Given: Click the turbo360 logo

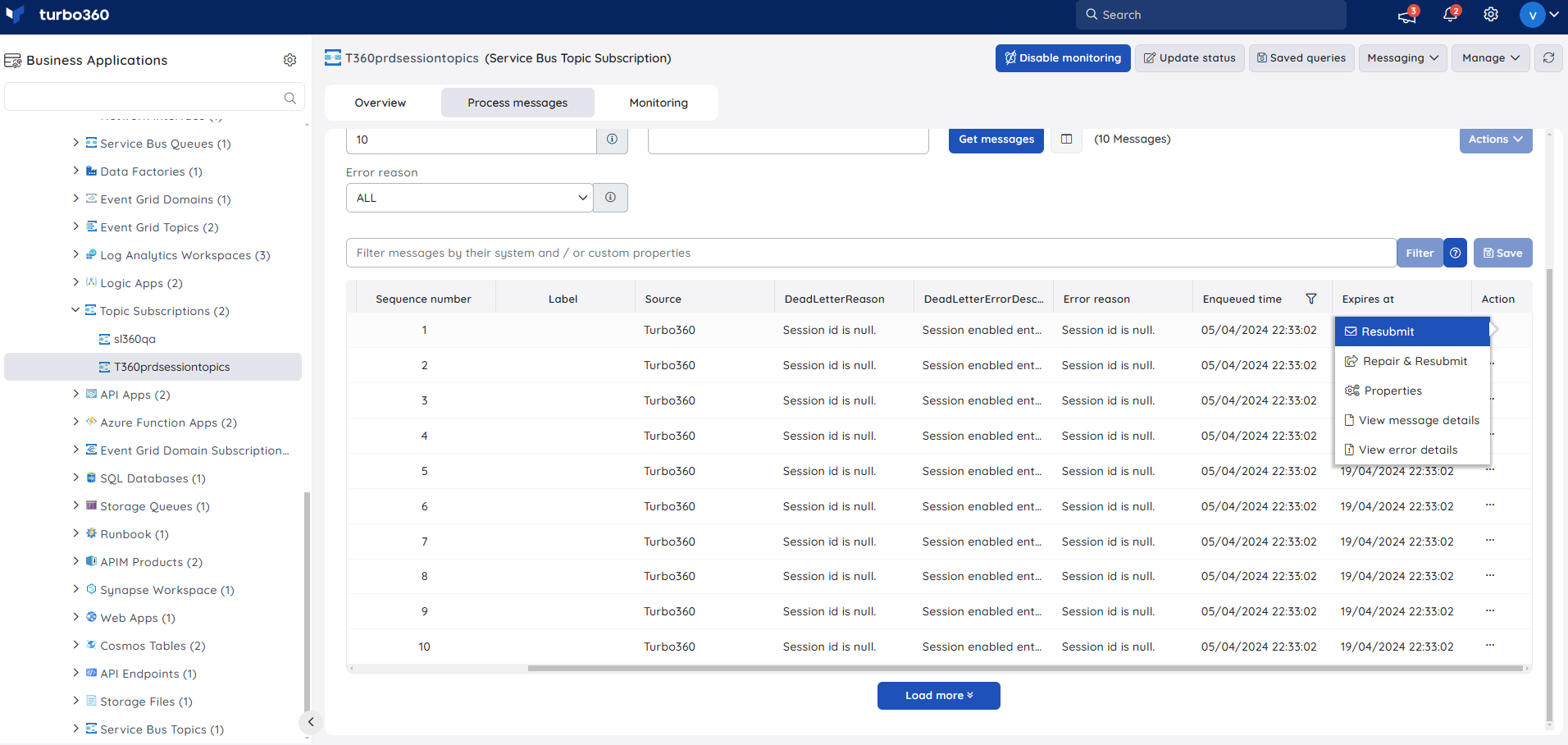Looking at the screenshot, I should point(57,15).
